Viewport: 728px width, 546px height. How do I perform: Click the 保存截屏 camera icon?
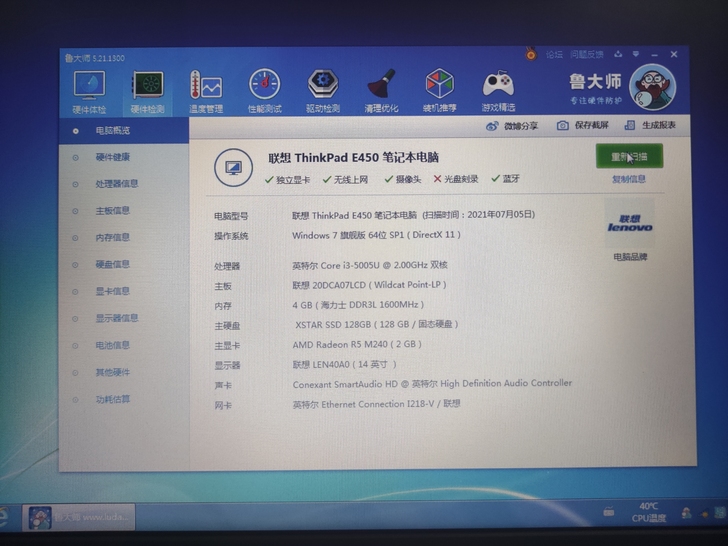(563, 125)
